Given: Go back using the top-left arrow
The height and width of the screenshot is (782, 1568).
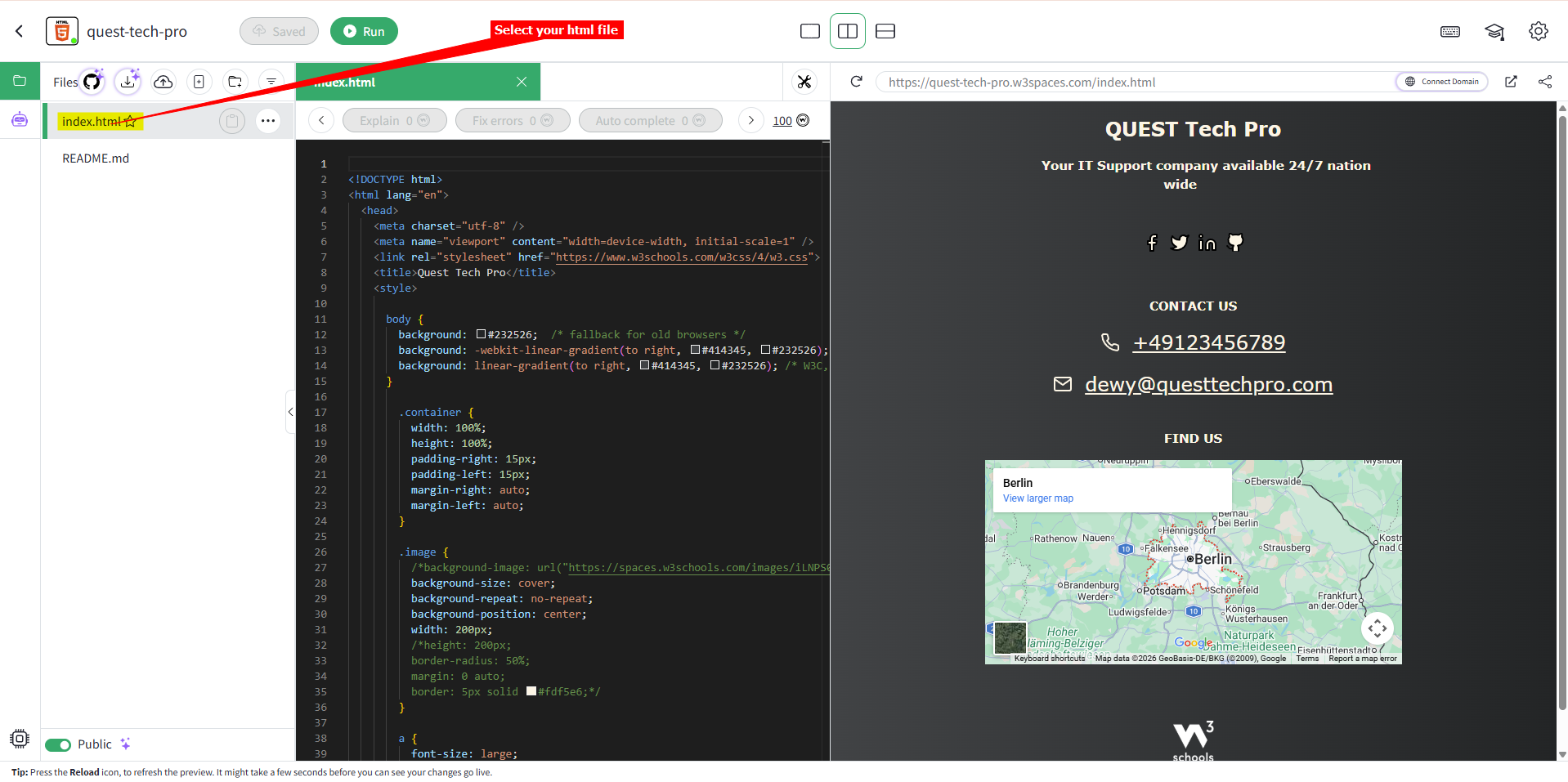Looking at the screenshot, I should pos(20,31).
